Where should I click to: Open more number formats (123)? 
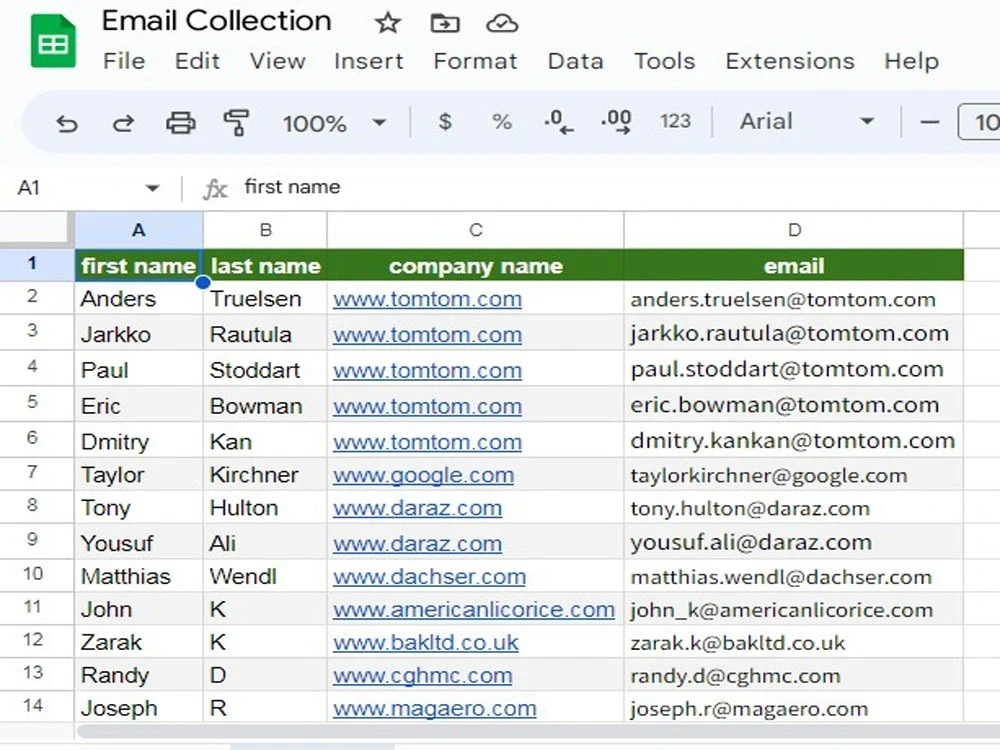click(675, 121)
